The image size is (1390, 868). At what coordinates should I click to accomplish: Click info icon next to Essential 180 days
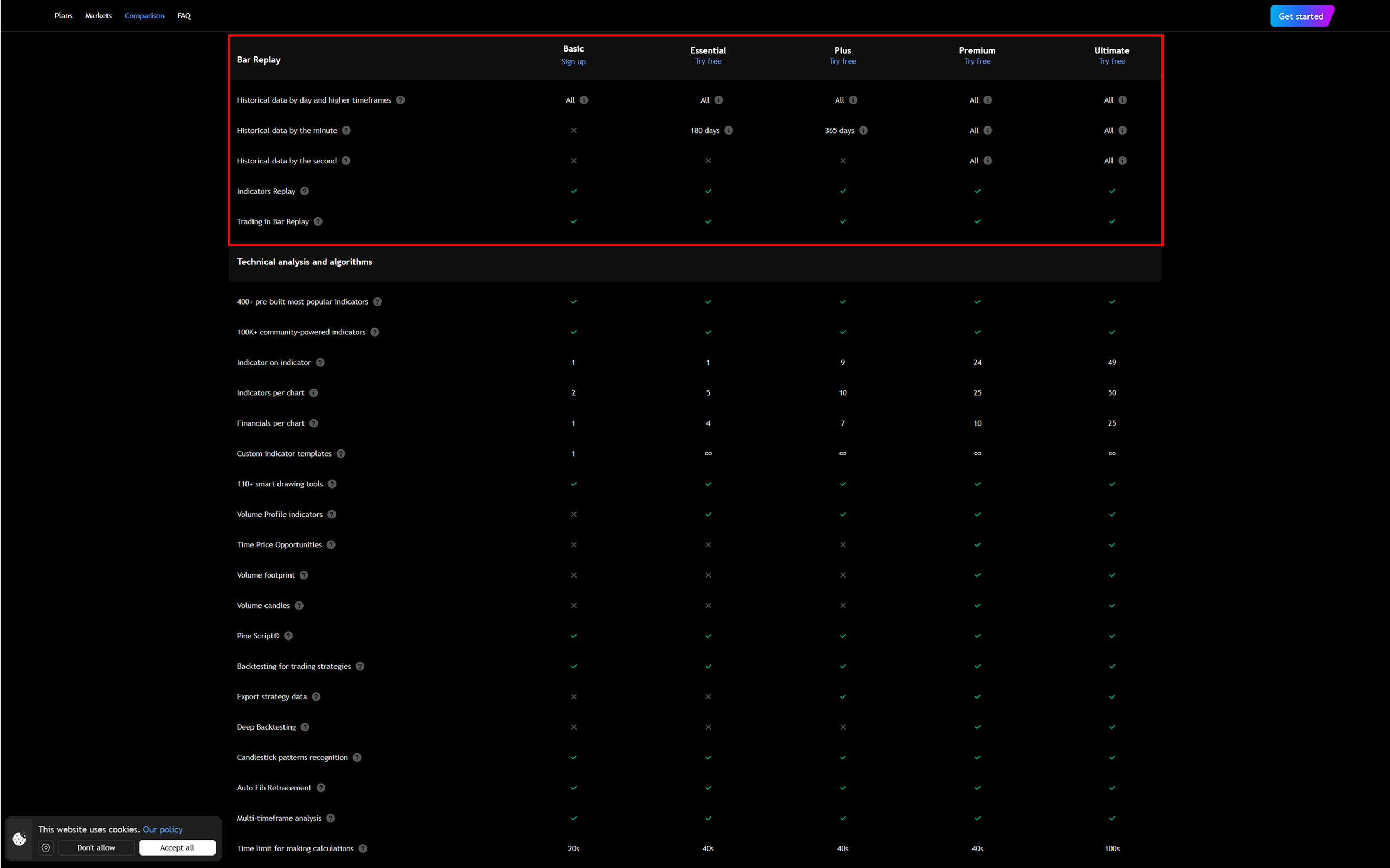pyautogui.click(x=729, y=130)
